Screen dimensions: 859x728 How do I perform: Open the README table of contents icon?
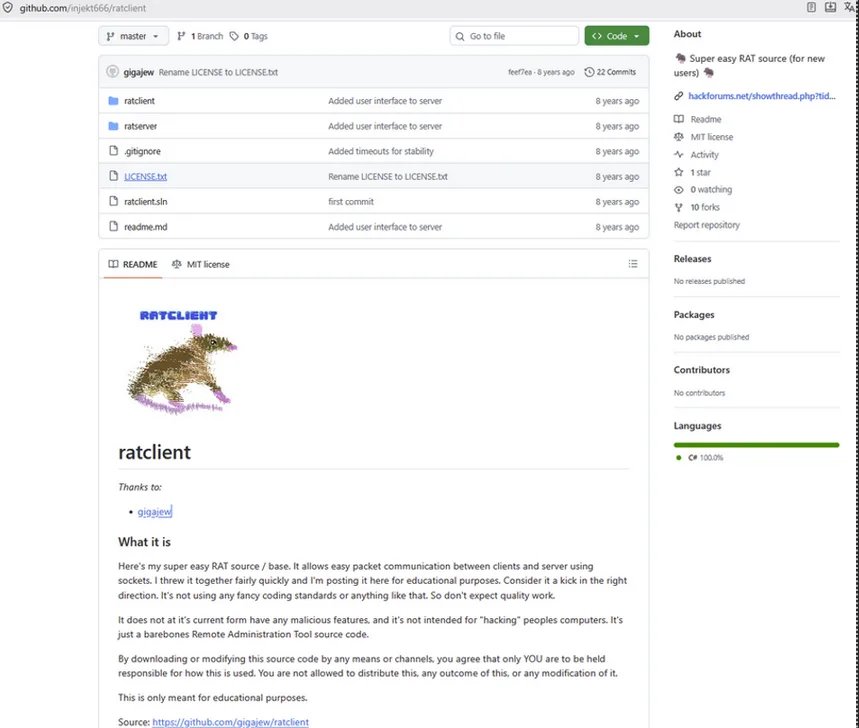633,263
